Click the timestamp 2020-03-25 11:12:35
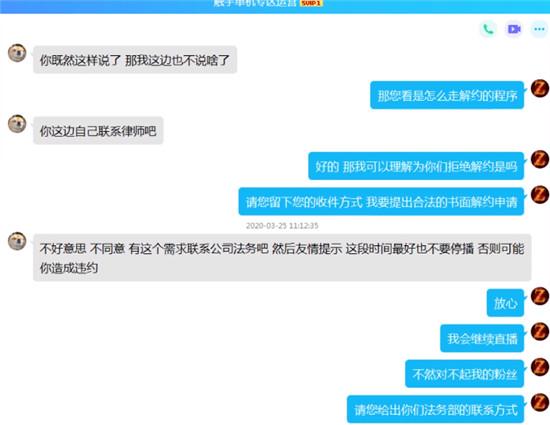This screenshot has width=550, height=425. pyautogui.click(x=282, y=225)
